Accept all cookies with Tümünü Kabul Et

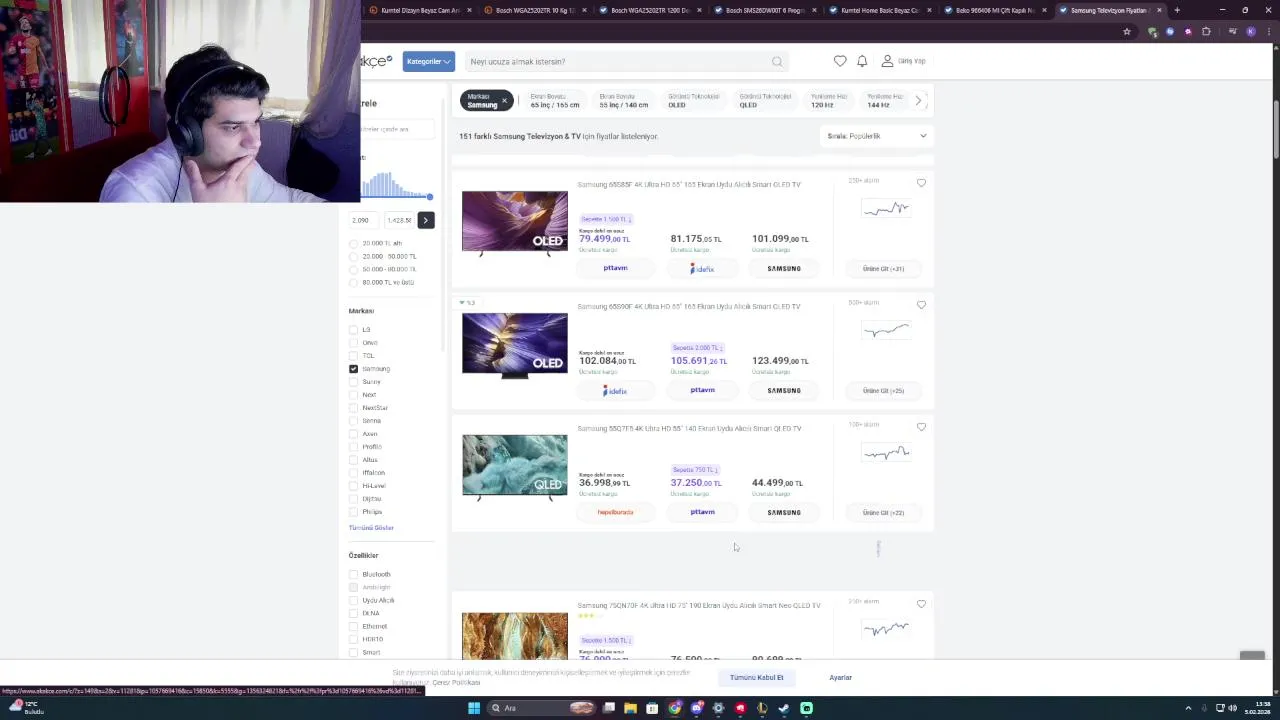tap(756, 677)
